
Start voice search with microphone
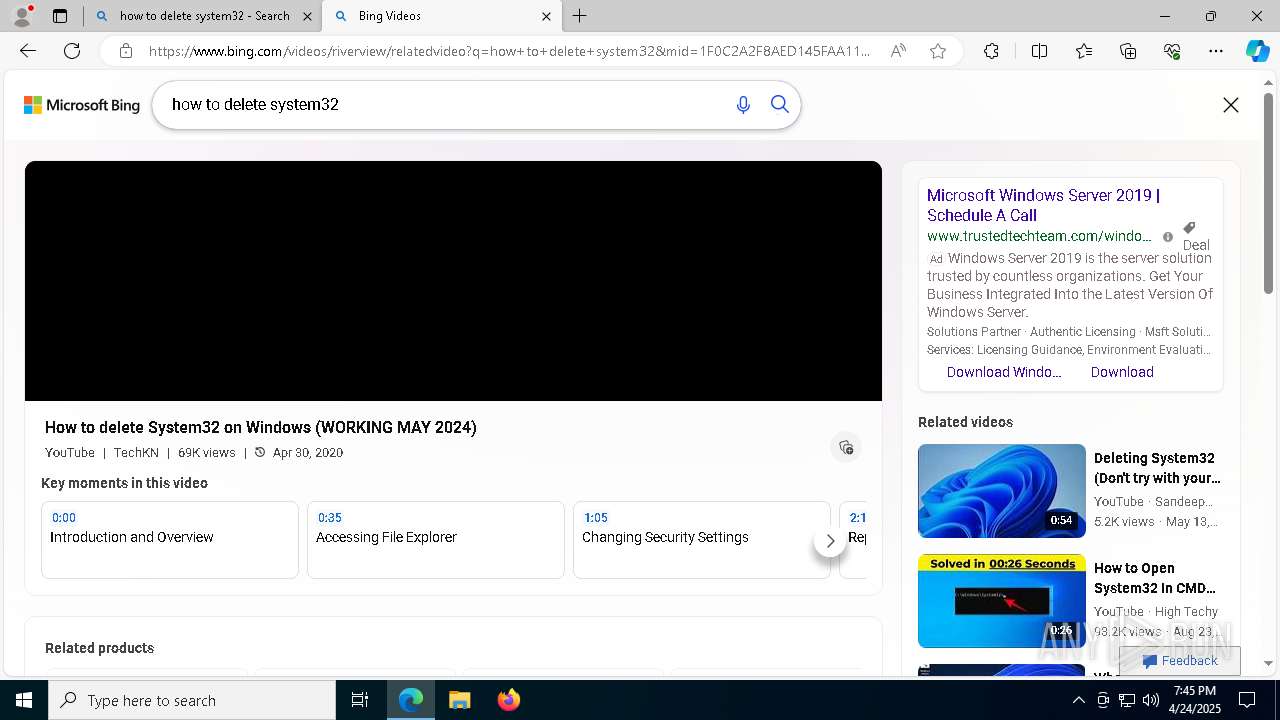(x=743, y=105)
